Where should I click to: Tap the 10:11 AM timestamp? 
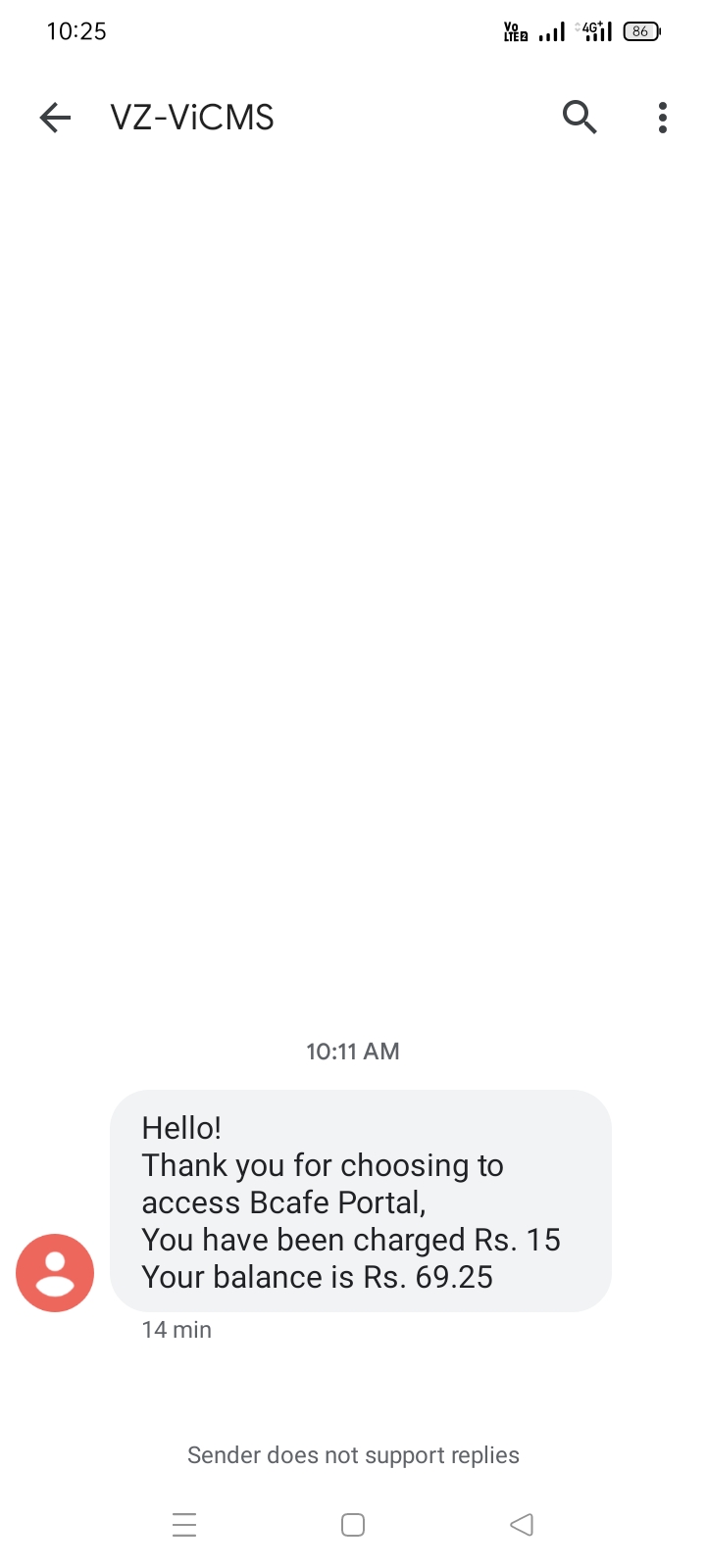pos(353,1052)
